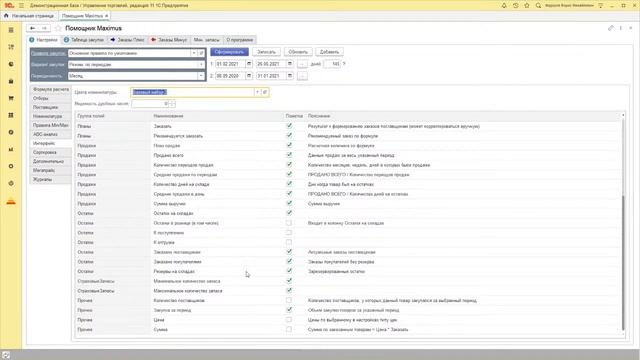Enable checkbox for the Сумма row
This screenshot has width=640, height=360.
[x=289, y=329]
